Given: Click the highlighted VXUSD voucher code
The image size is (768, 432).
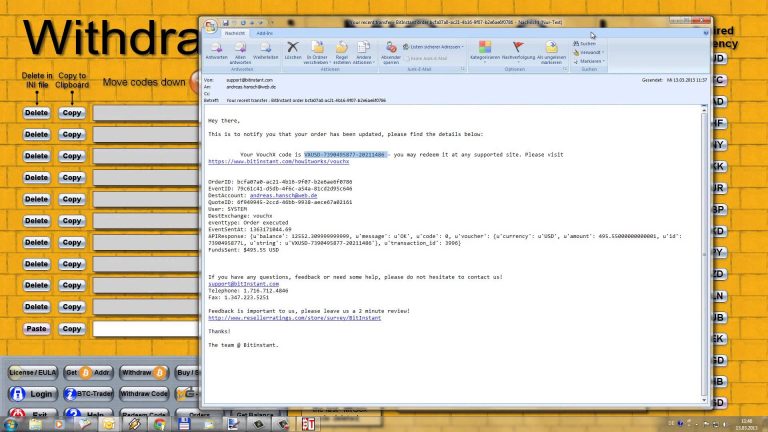Looking at the screenshot, I should coord(345,155).
